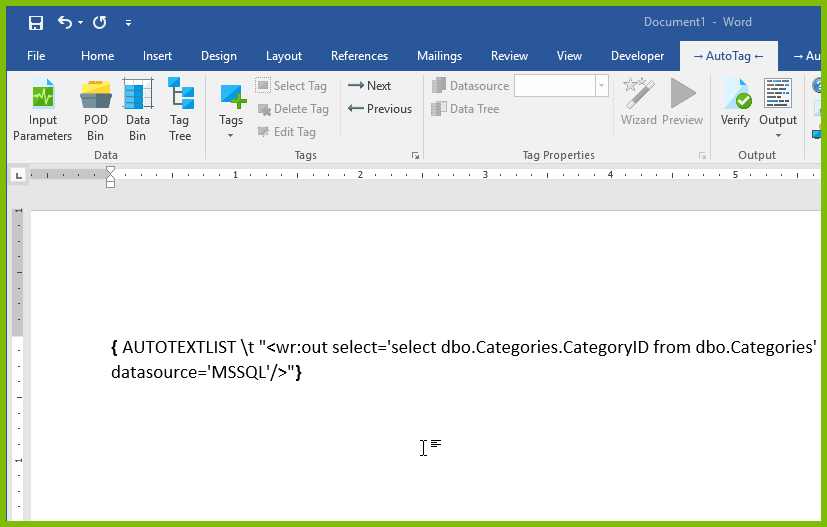Undo the last action
Image resolution: width=827 pixels, height=527 pixels.
coord(65,22)
